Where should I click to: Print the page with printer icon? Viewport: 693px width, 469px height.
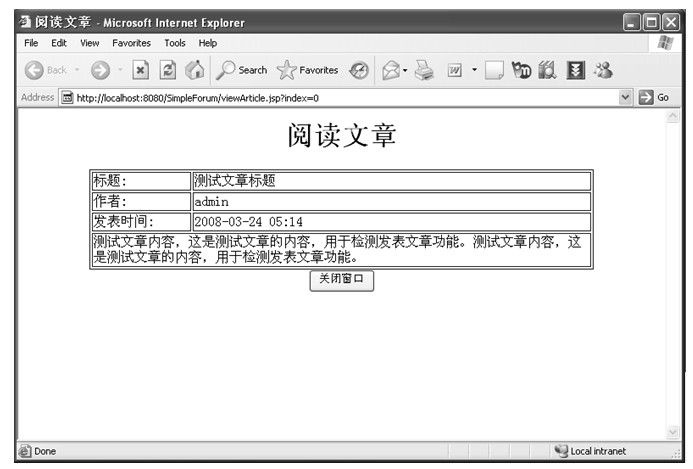coord(424,70)
